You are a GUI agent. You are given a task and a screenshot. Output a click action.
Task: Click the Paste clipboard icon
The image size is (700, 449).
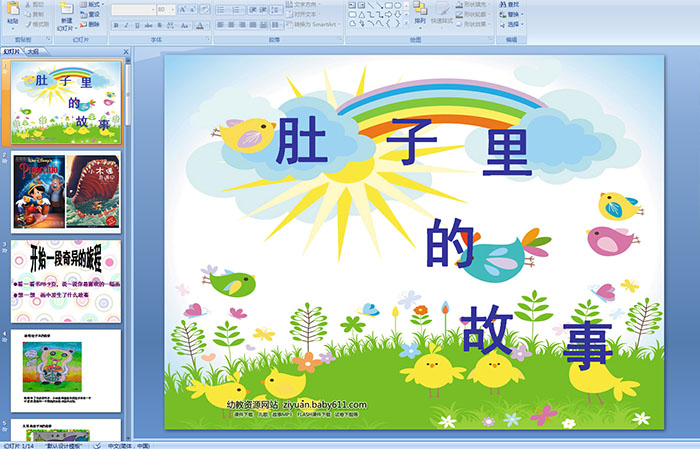coord(13,8)
